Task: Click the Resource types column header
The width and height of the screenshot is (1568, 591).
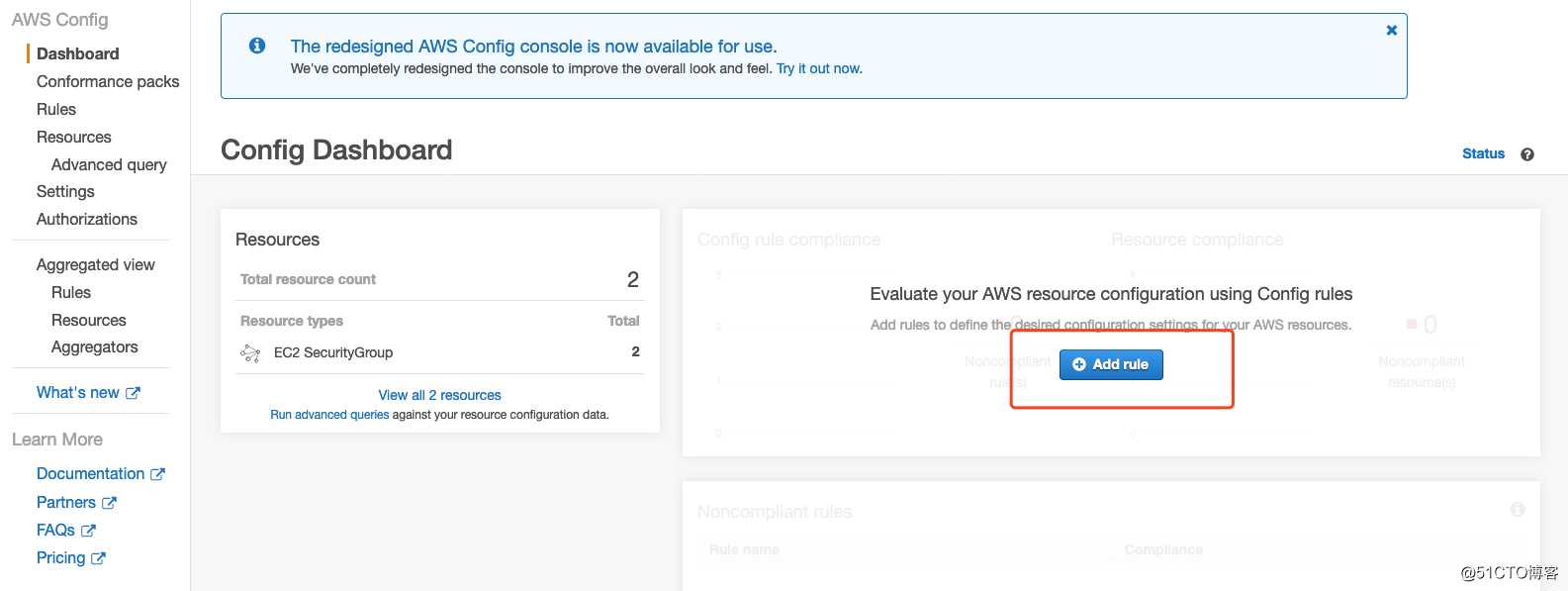Action: (x=292, y=321)
